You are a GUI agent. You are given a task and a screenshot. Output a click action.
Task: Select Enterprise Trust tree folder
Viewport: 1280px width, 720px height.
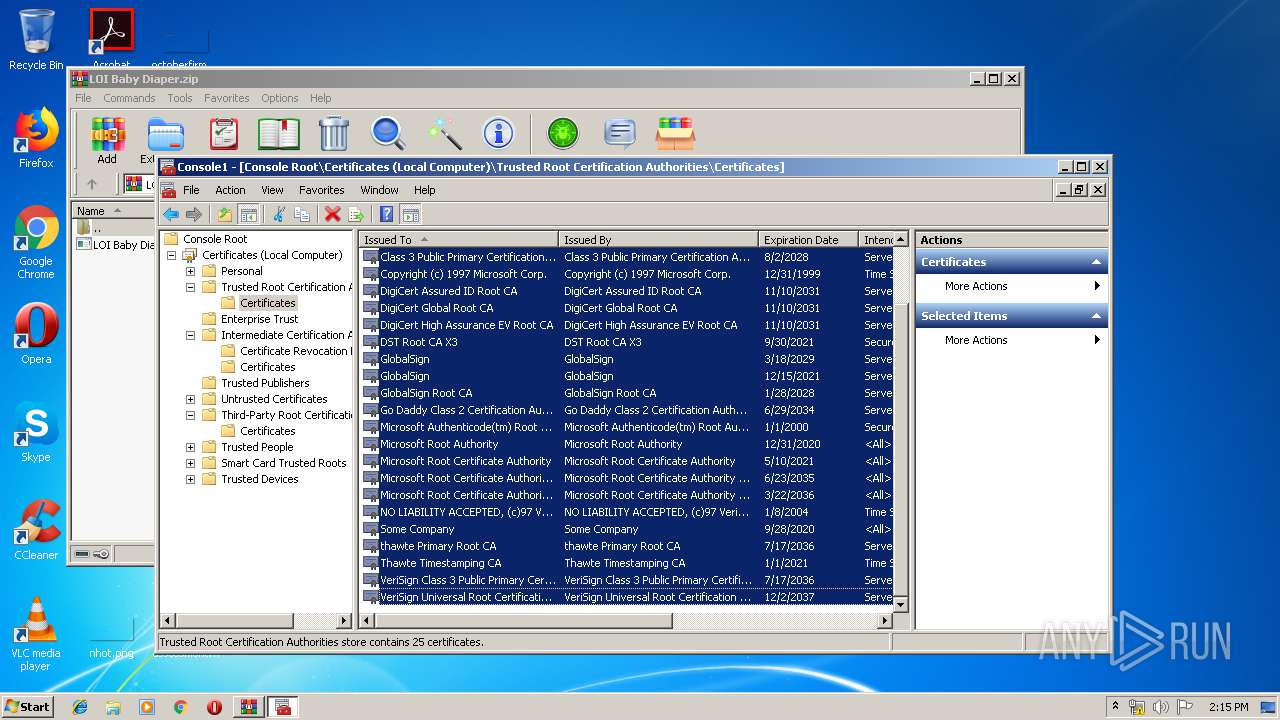(x=259, y=319)
